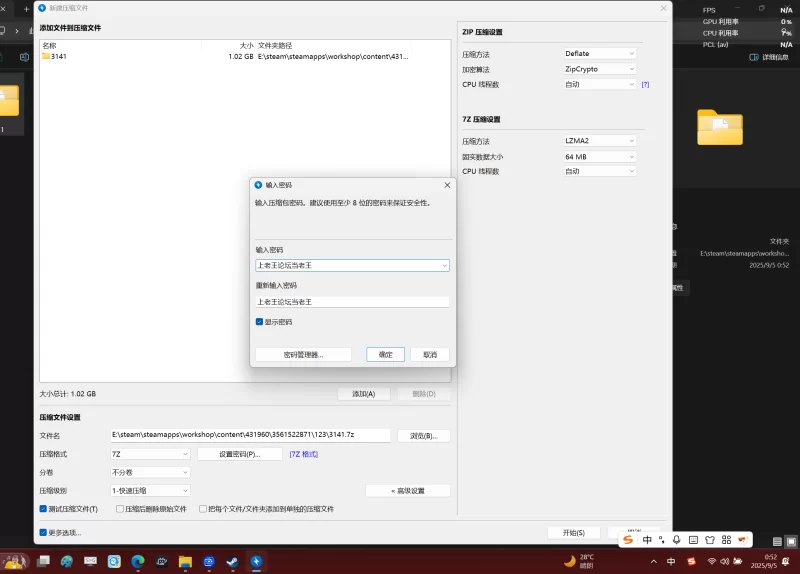Click the 浏览(B)... button
Image resolution: width=800 pixels, height=574 pixels.
pyautogui.click(x=423, y=436)
